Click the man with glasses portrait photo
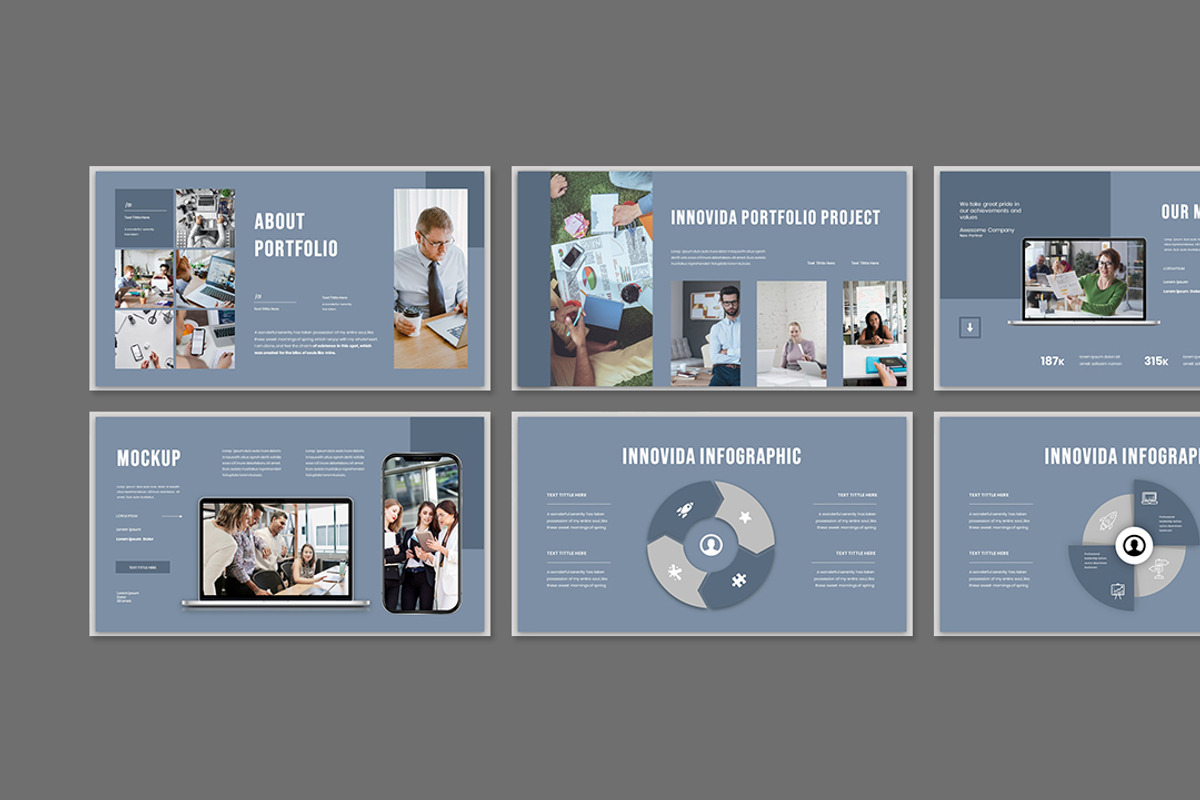Image resolution: width=1200 pixels, height=800 pixels. [705, 333]
